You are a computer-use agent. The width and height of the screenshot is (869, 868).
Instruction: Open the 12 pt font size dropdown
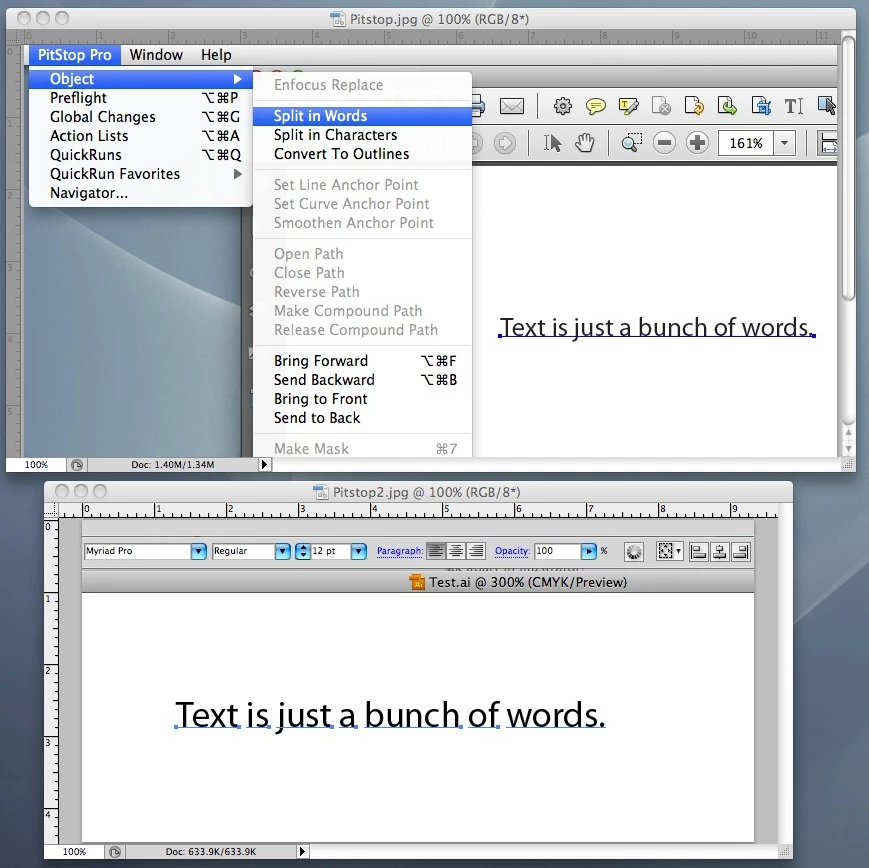click(x=359, y=552)
